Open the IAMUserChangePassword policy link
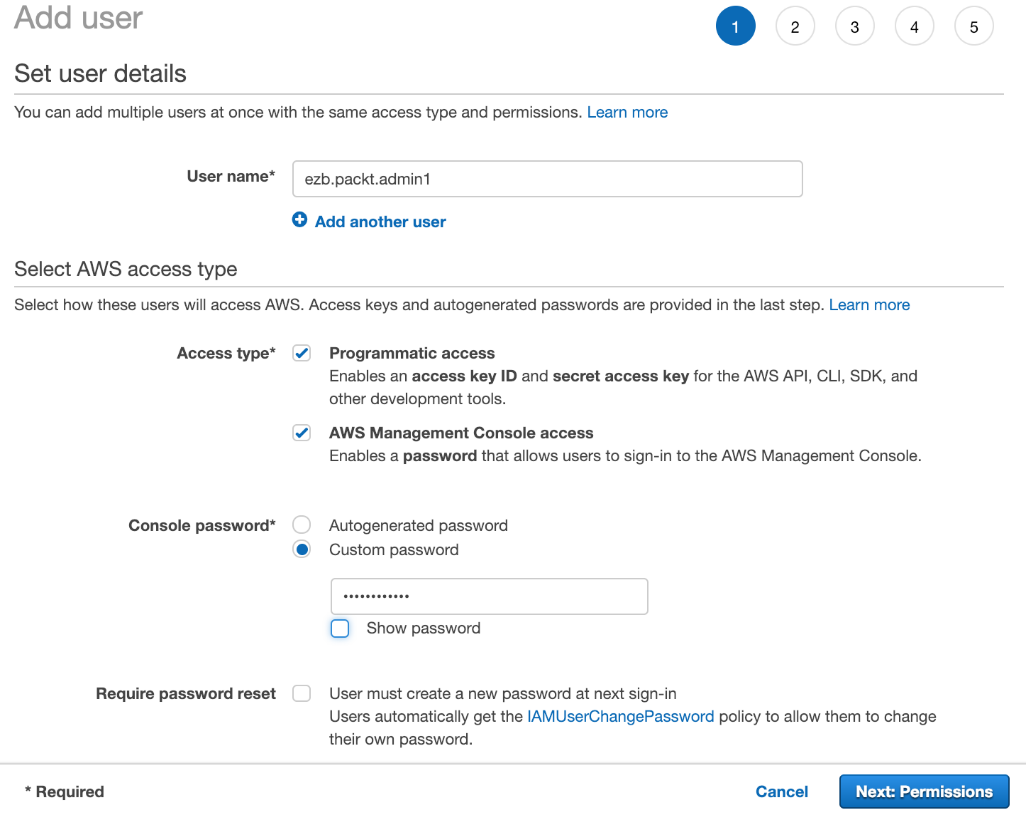The image size is (1026, 815). pyautogui.click(x=620, y=716)
